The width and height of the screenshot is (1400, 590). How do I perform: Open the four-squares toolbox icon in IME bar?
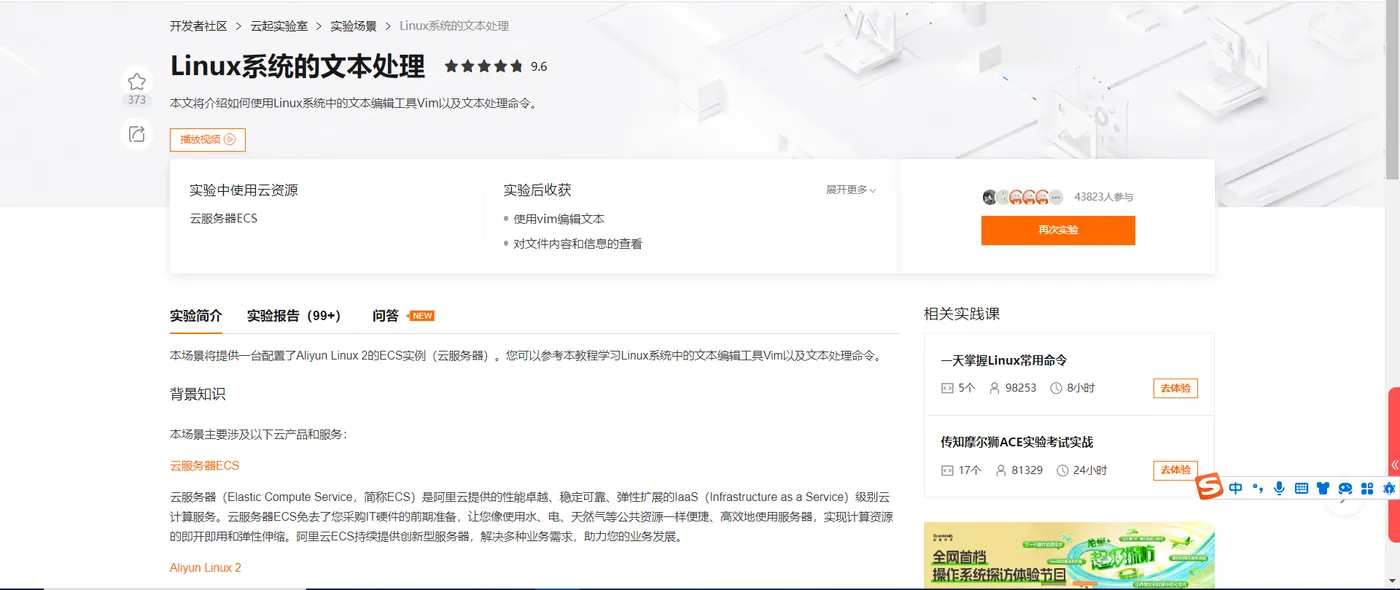1367,488
